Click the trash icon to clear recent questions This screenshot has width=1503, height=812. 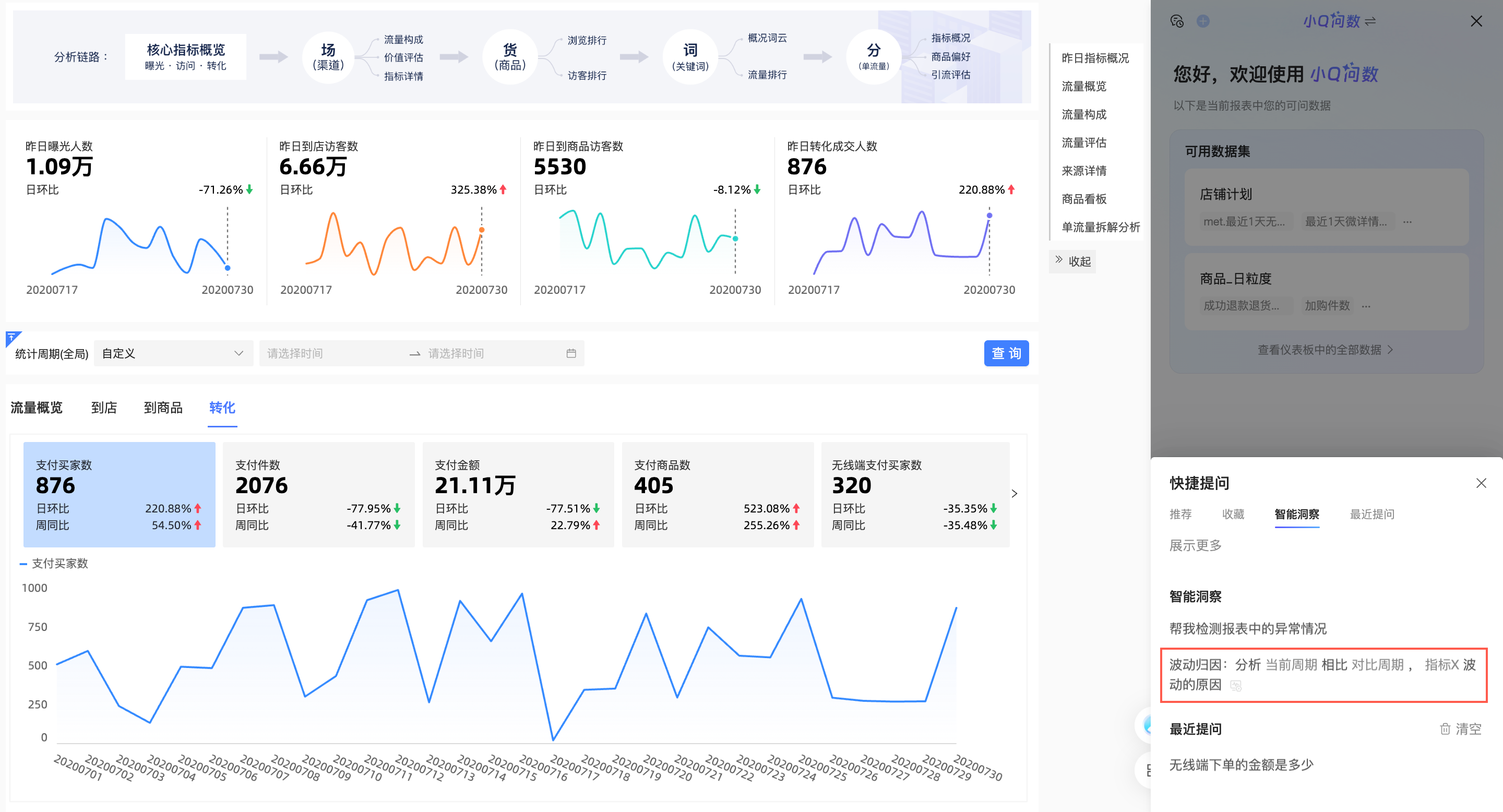click(x=1445, y=729)
